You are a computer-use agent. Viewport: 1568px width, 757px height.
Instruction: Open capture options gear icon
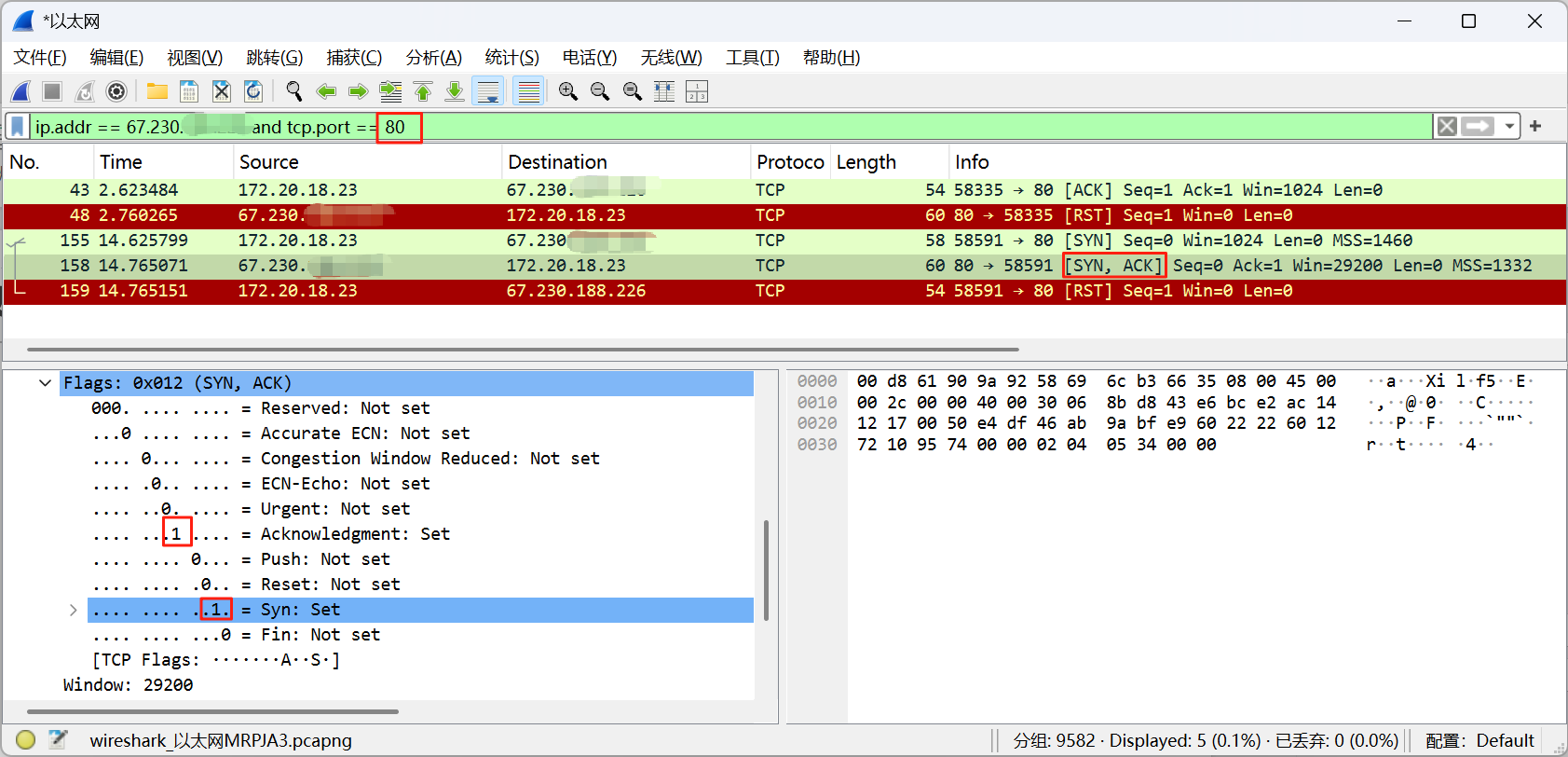click(116, 91)
